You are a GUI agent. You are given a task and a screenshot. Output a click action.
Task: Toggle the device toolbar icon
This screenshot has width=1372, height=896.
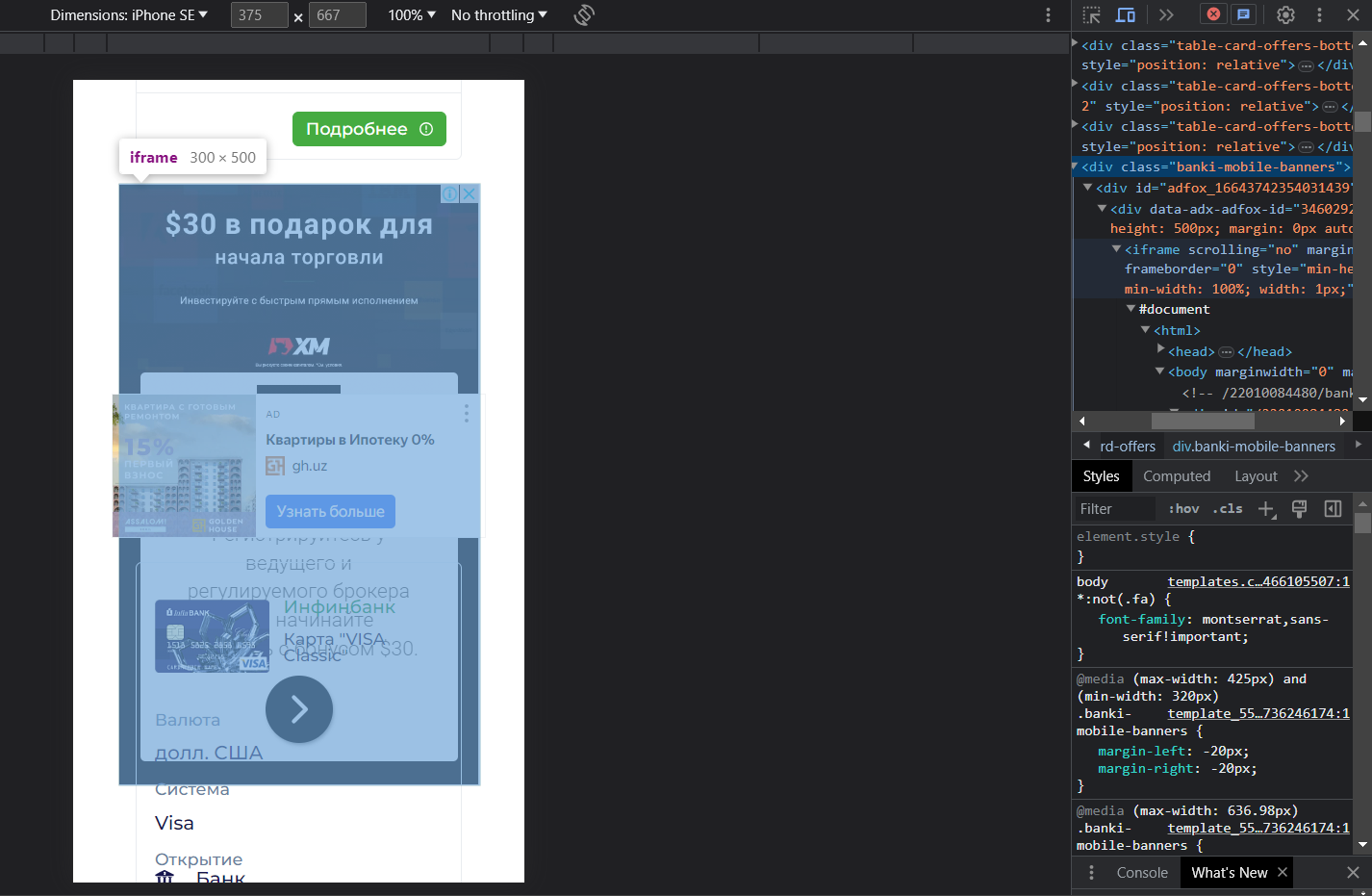1126,14
